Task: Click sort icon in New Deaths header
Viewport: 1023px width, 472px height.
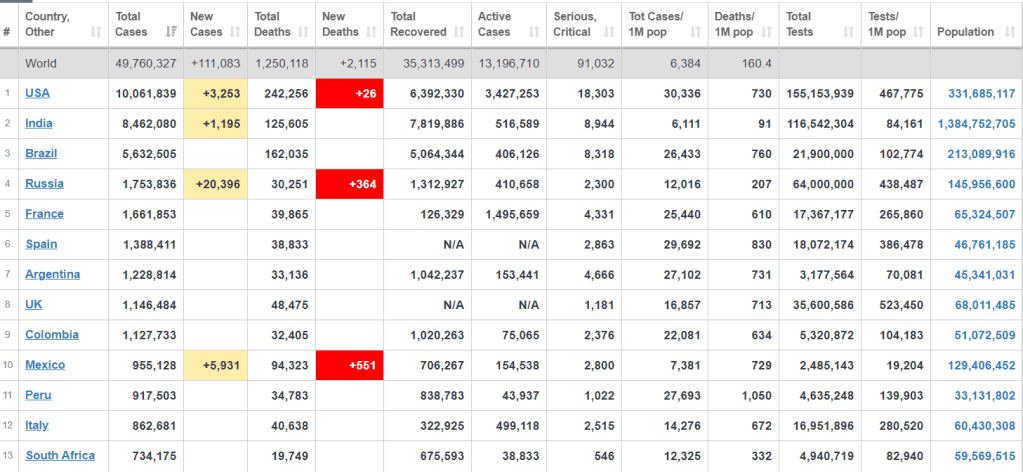Action: pos(371,32)
